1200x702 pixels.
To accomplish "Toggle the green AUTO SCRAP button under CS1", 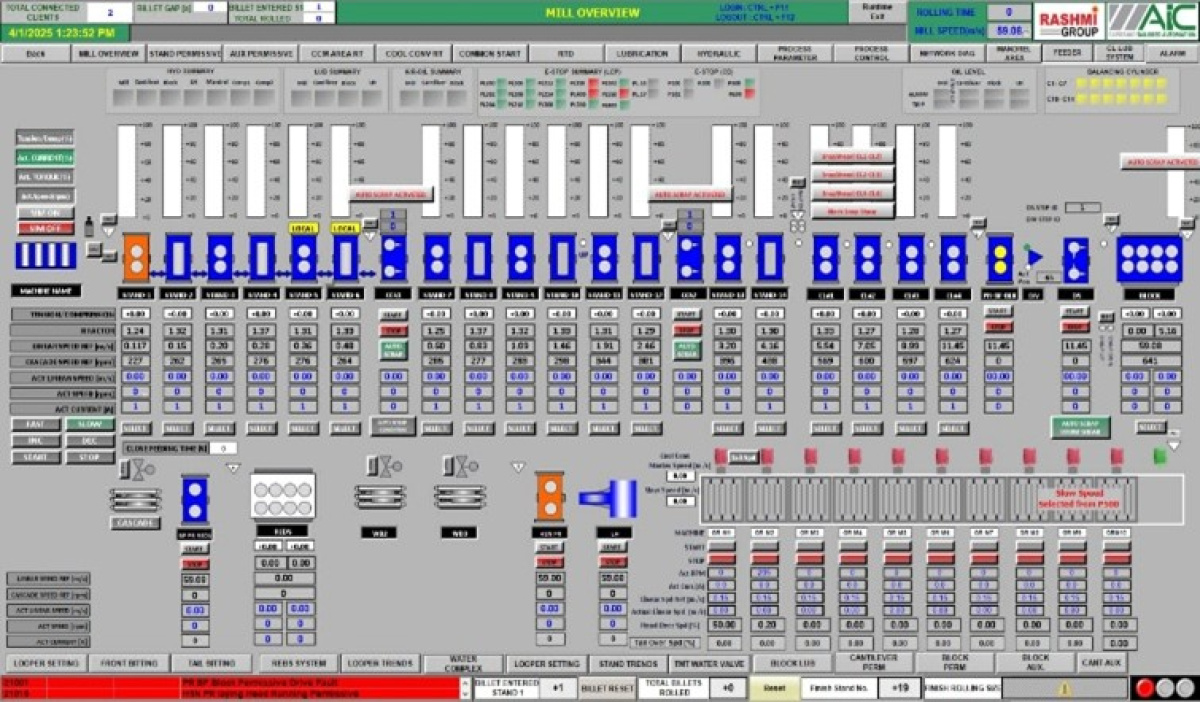I will point(392,351).
